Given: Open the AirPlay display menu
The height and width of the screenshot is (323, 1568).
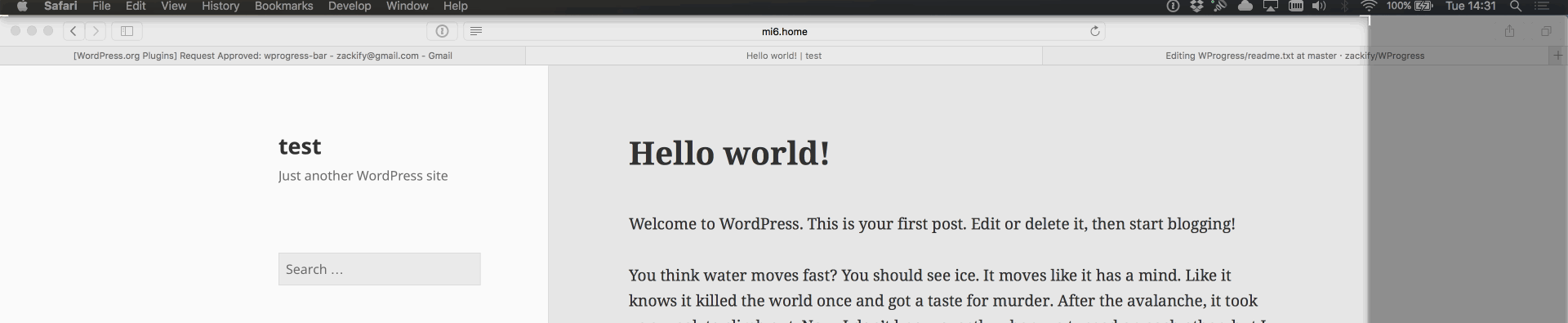Looking at the screenshot, I should coord(1270,6).
